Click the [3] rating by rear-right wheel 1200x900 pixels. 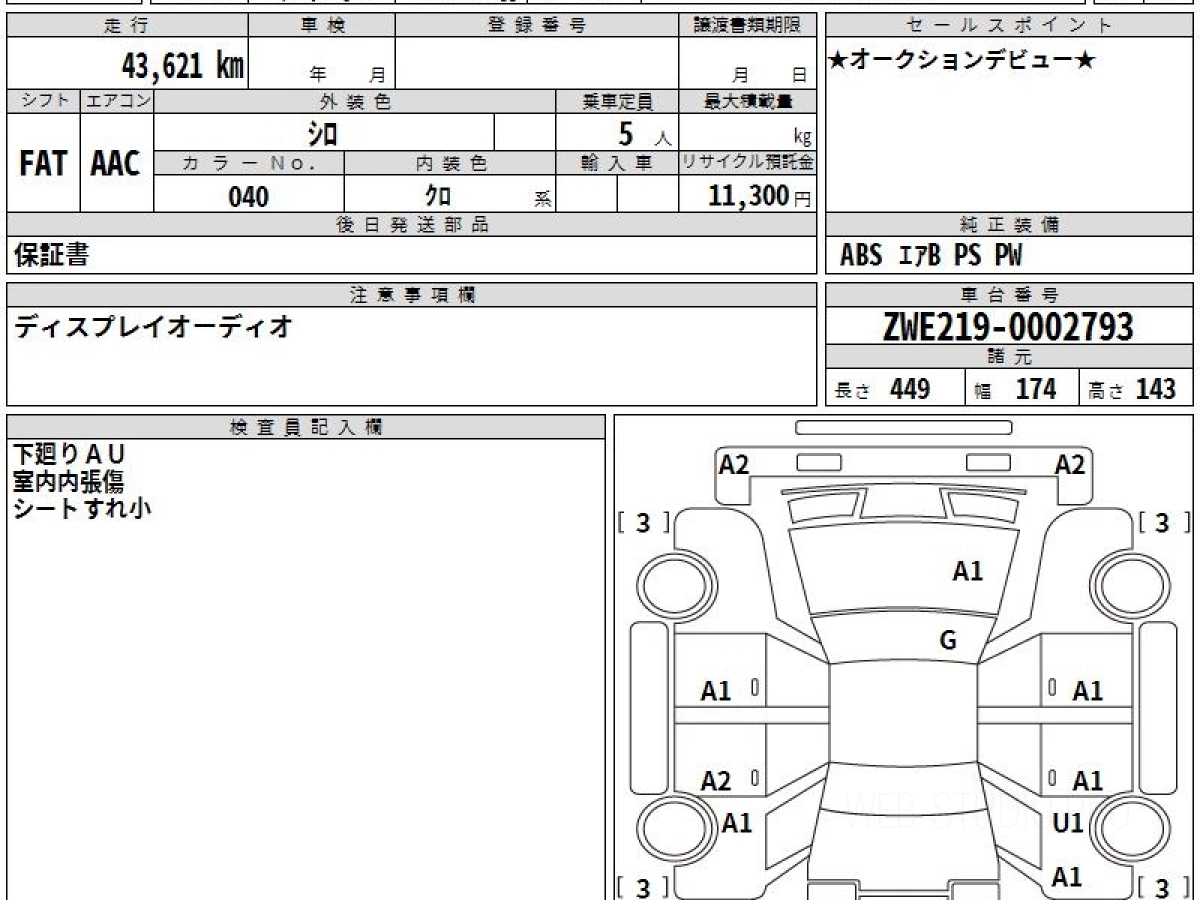[x=1163, y=886]
